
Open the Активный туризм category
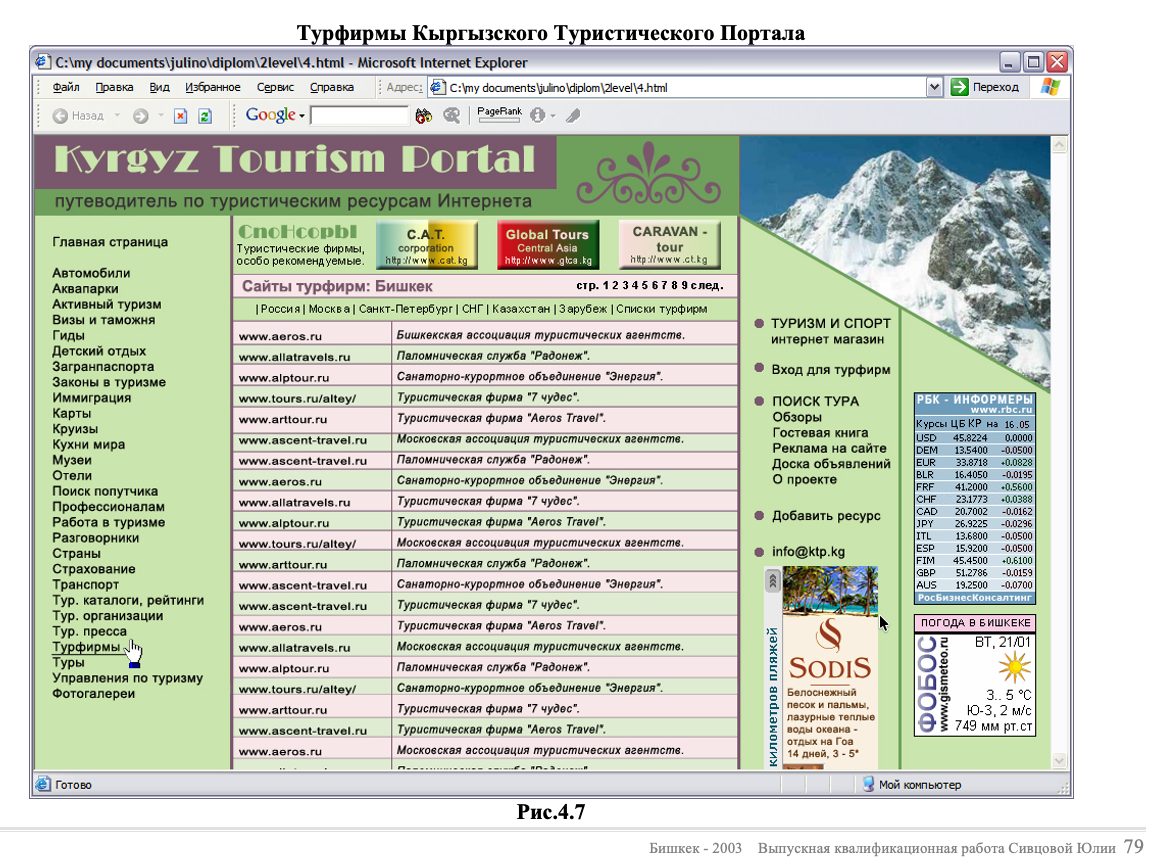(x=106, y=304)
